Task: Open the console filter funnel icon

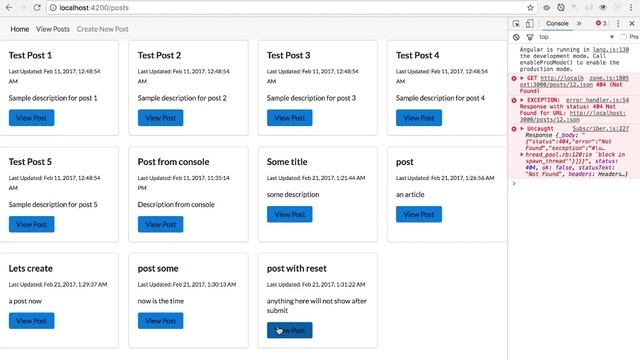Action: (530, 37)
